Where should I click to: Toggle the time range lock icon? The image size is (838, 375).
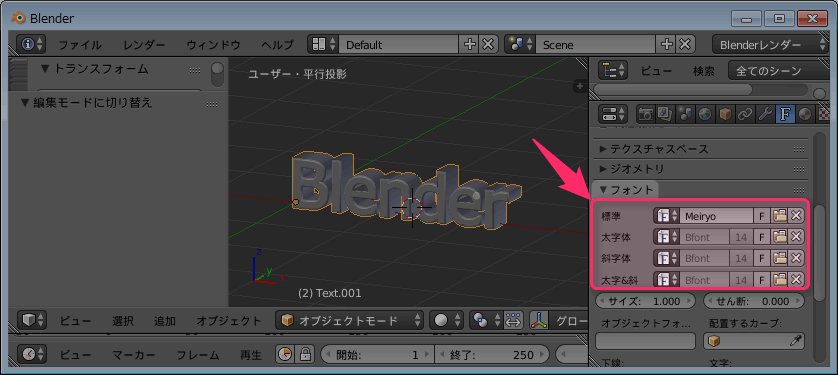coord(305,354)
